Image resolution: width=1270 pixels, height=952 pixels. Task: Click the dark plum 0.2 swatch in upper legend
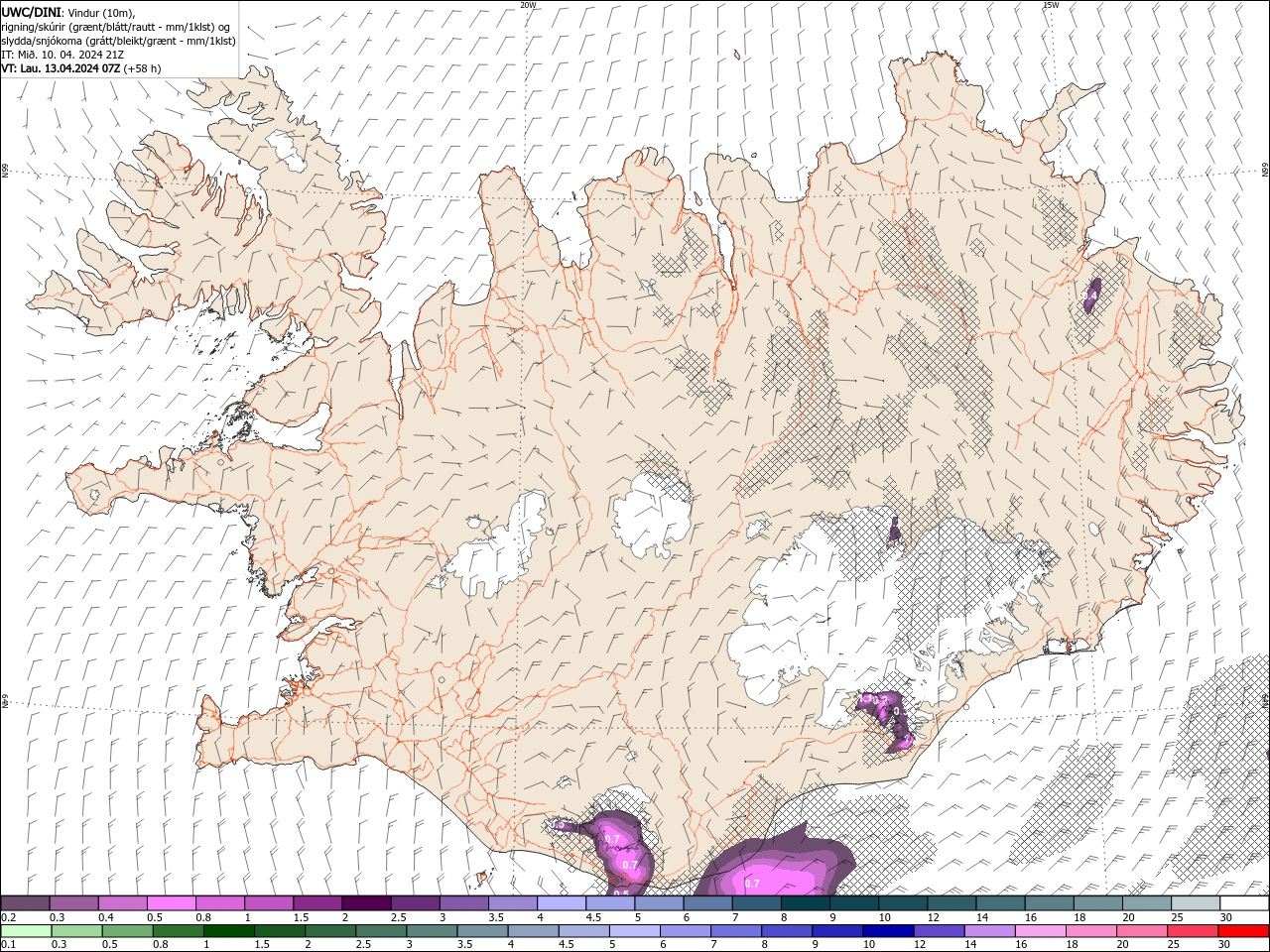25,903
